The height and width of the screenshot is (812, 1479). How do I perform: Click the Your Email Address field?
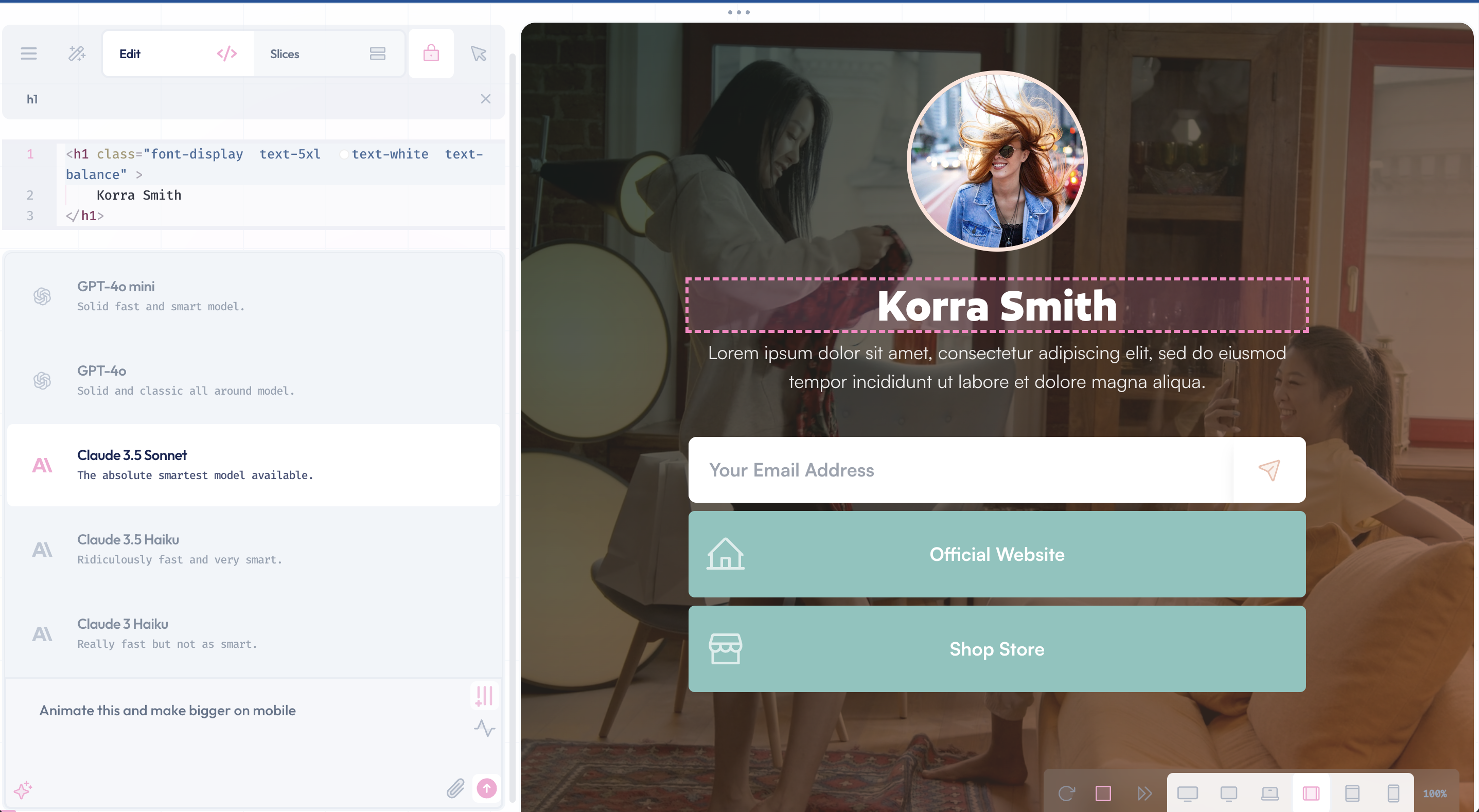[x=960, y=470]
